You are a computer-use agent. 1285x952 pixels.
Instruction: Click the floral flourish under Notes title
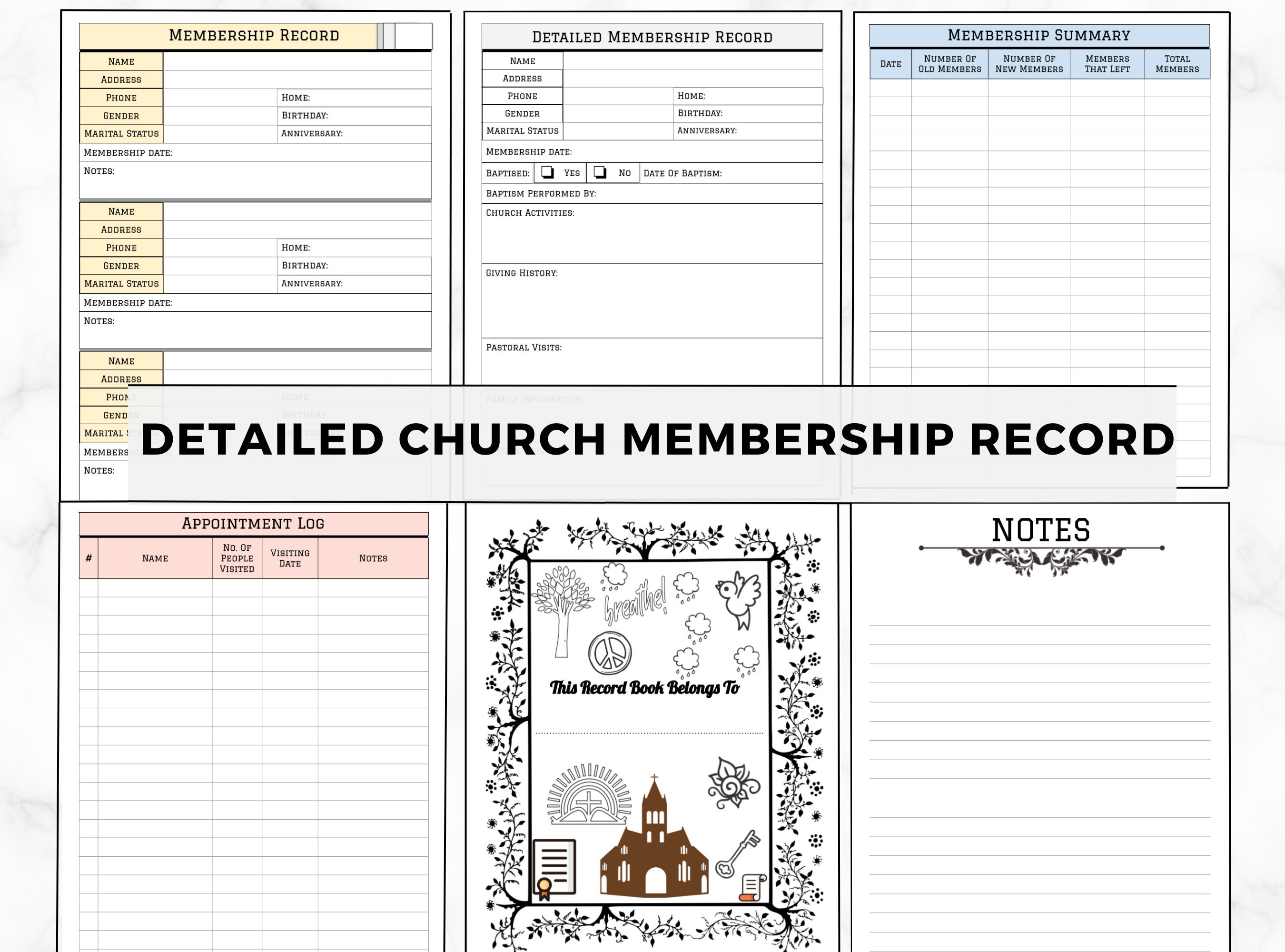(x=1041, y=561)
